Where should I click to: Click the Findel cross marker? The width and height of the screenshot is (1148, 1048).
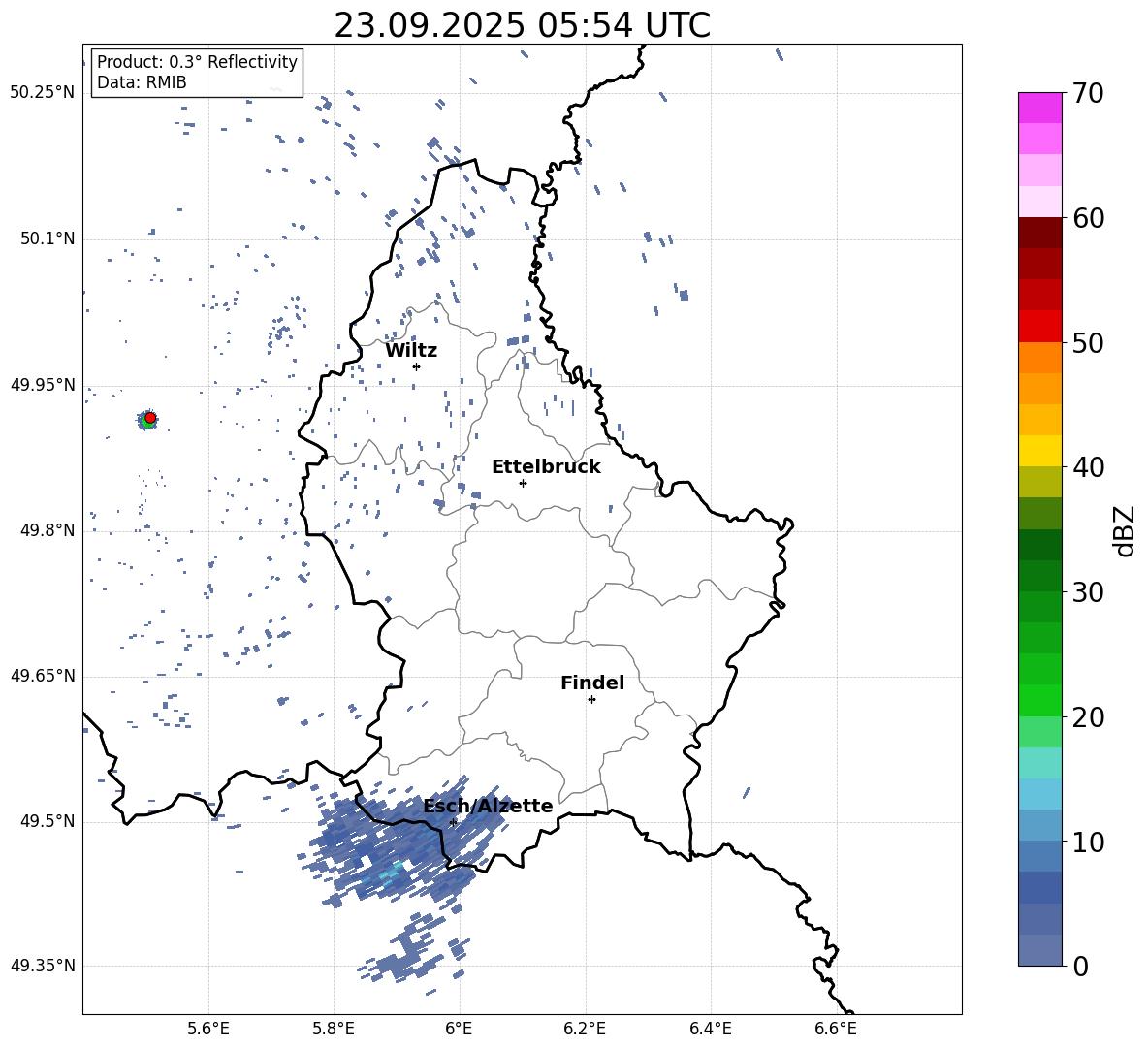tap(591, 700)
